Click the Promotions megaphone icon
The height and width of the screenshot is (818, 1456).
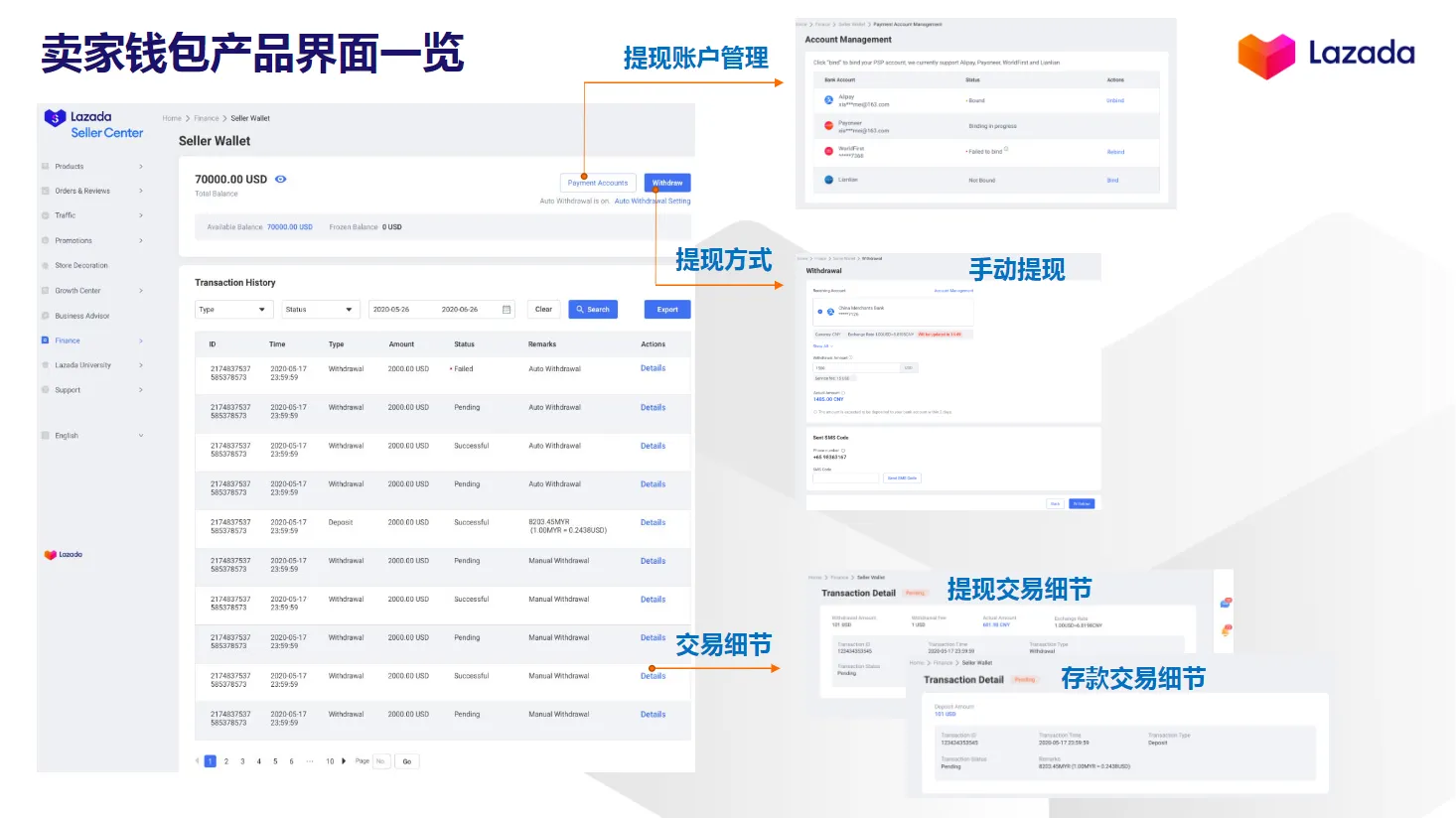pyautogui.click(x=46, y=240)
